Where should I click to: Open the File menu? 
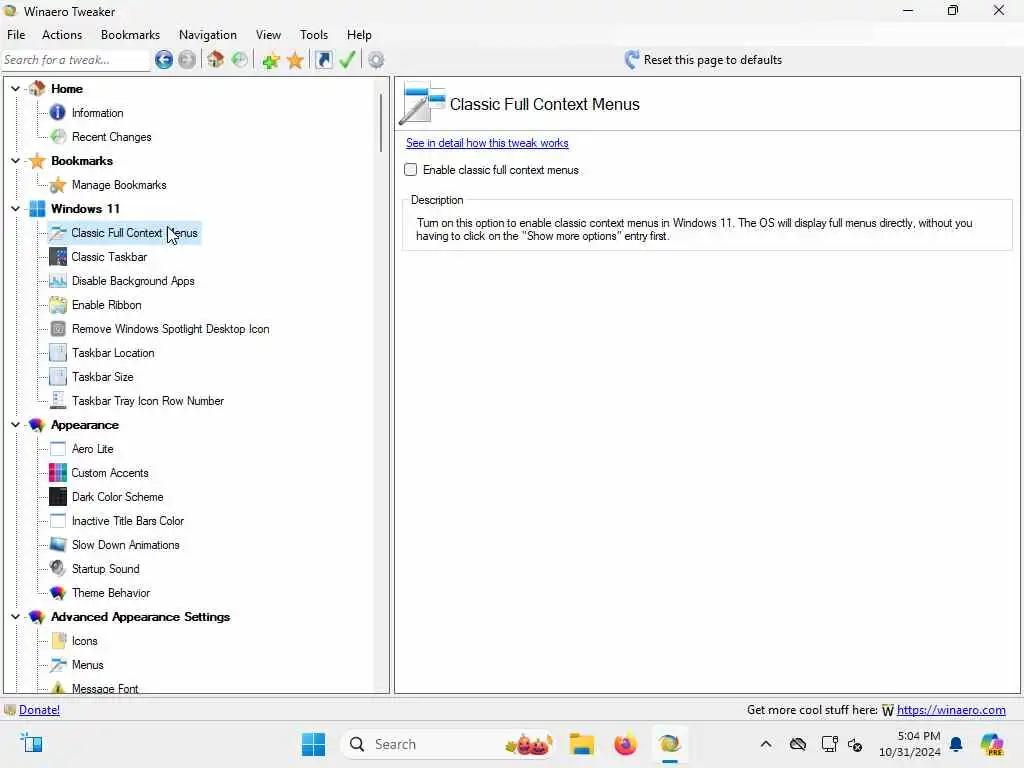(16, 35)
